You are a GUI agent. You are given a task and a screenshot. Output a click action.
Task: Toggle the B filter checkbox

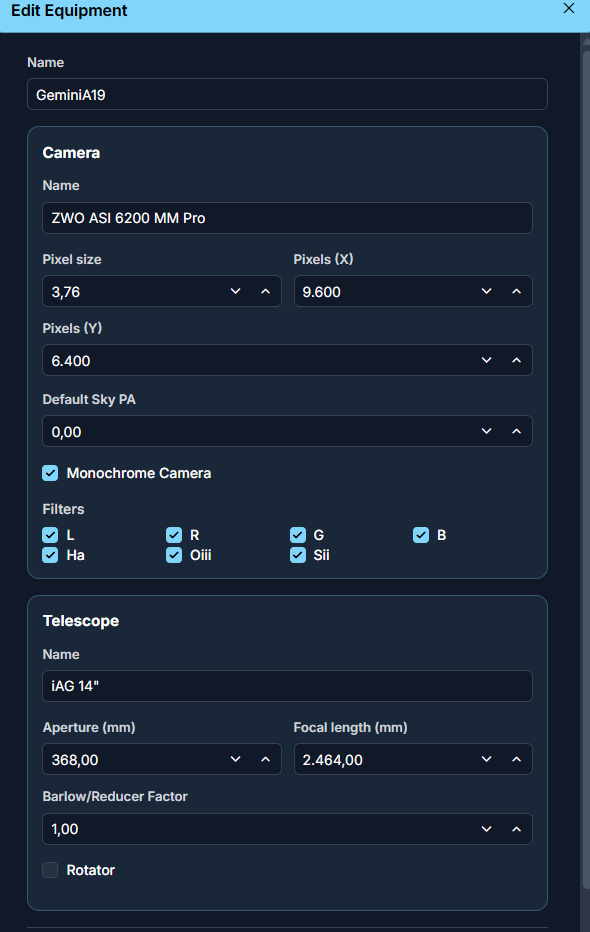(x=421, y=535)
